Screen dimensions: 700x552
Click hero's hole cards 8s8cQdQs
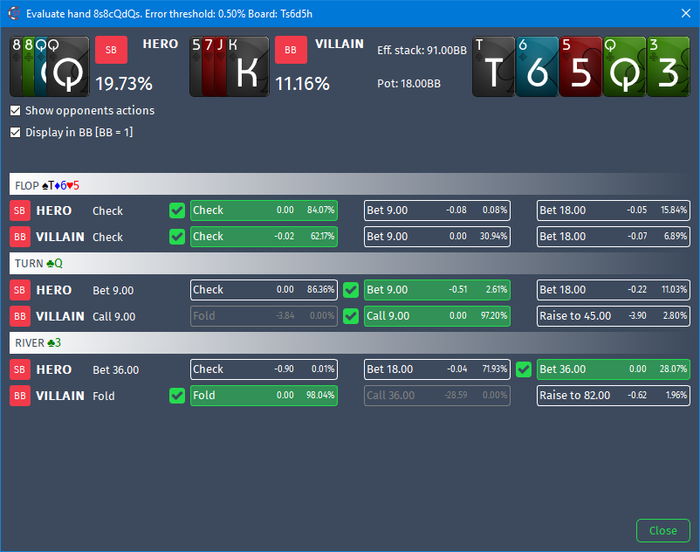click(50, 67)
